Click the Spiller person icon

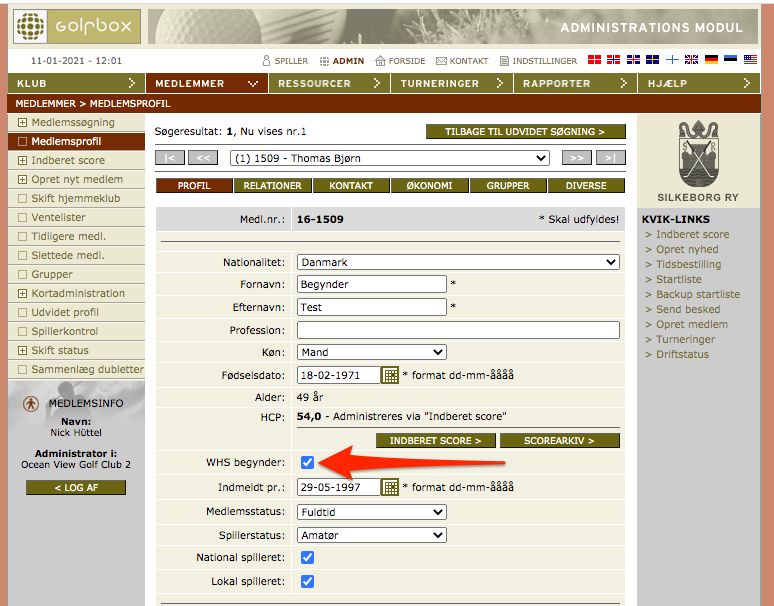(x=266, y=61)
